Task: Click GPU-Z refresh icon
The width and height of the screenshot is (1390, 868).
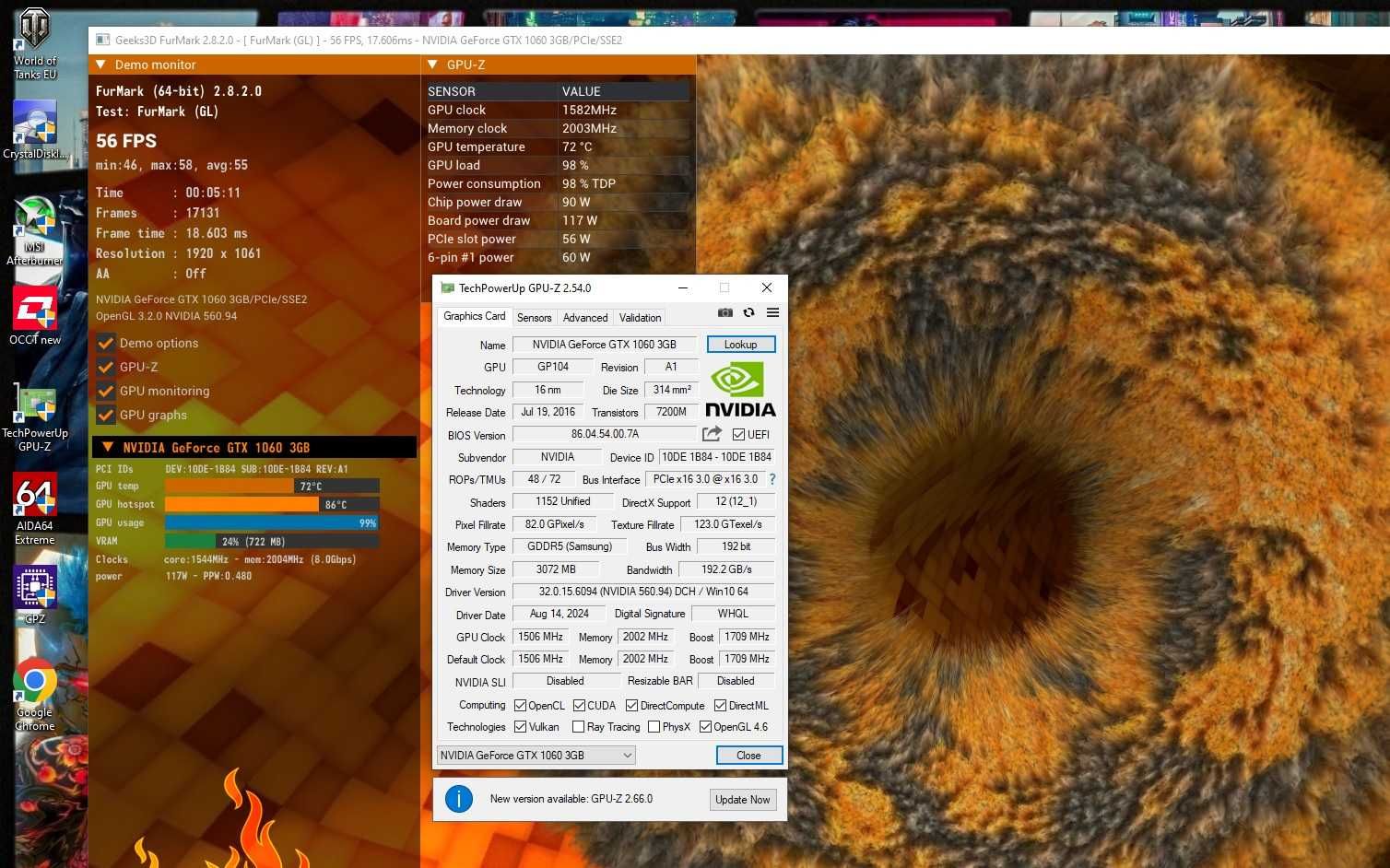Action: [748, 312]
